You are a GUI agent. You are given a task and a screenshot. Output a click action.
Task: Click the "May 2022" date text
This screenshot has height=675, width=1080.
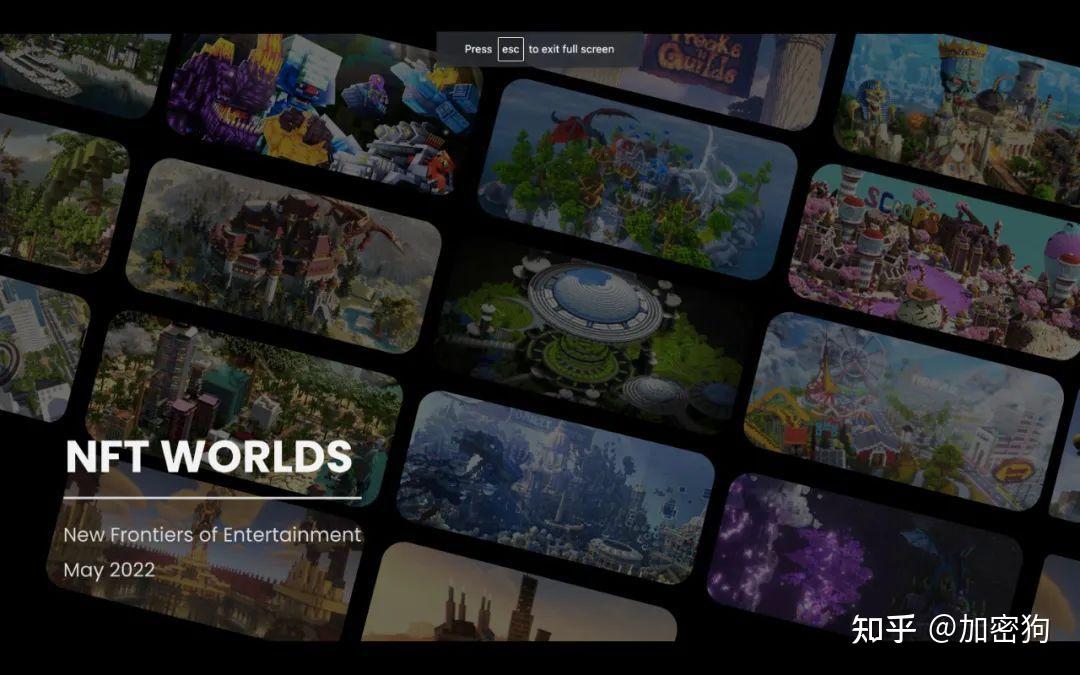pos(109,570)
